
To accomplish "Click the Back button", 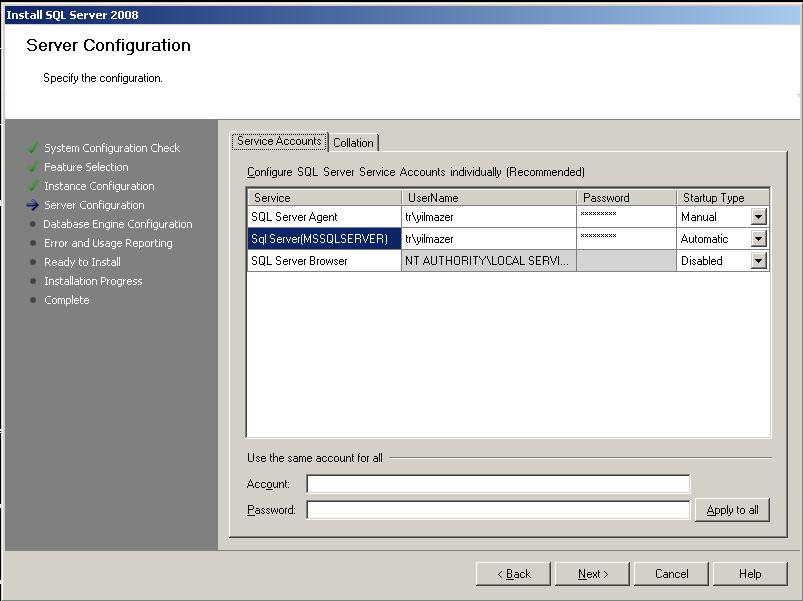I will [x=513, y=574].
